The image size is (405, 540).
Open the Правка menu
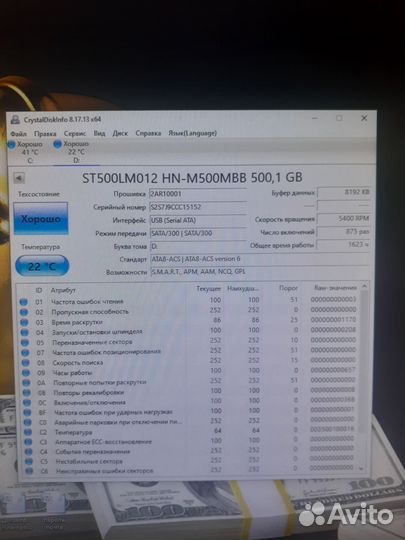click(x=45, y=133)
